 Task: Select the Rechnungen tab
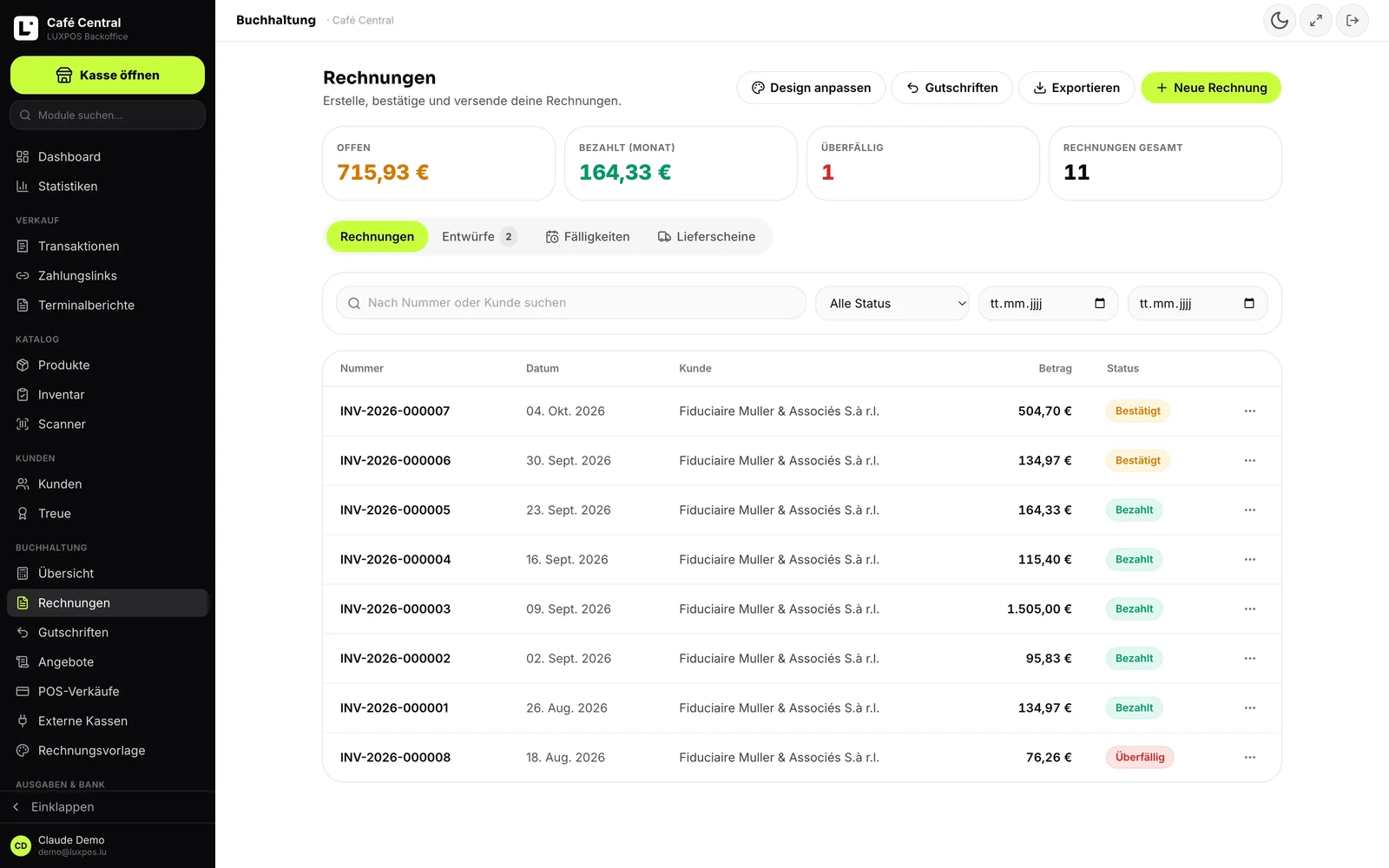point(377,237)
